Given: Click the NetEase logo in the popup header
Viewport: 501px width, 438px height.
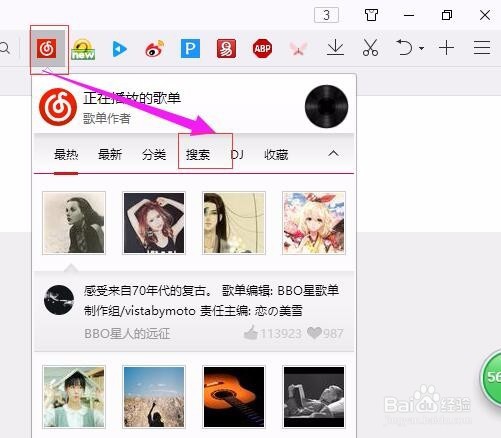Looking at the screenshot, I should 58,107.
